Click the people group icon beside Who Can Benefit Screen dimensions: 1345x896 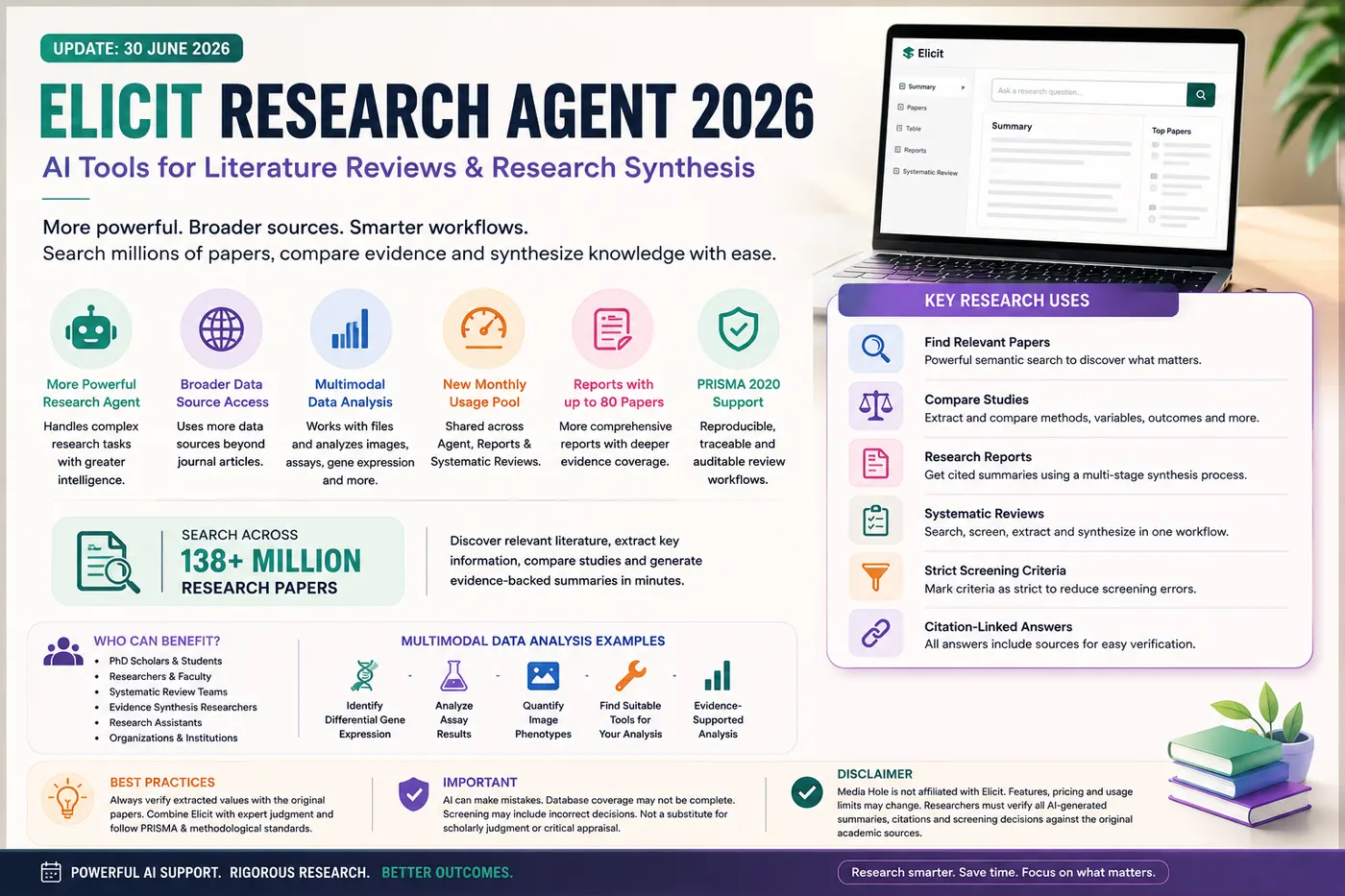click(x=63, y=651)
